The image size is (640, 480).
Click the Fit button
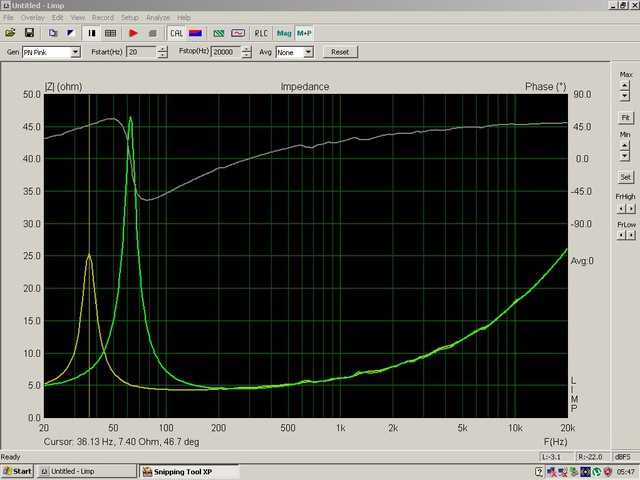coord(625,118)
